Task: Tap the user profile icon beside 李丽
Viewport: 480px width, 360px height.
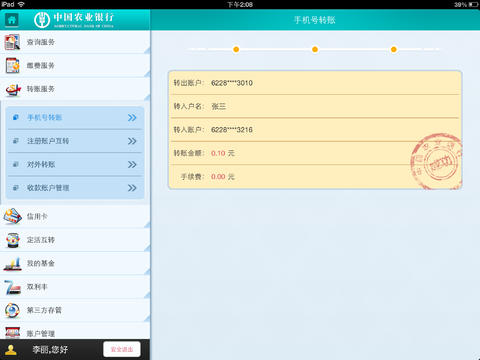Action: click(11, 350)
